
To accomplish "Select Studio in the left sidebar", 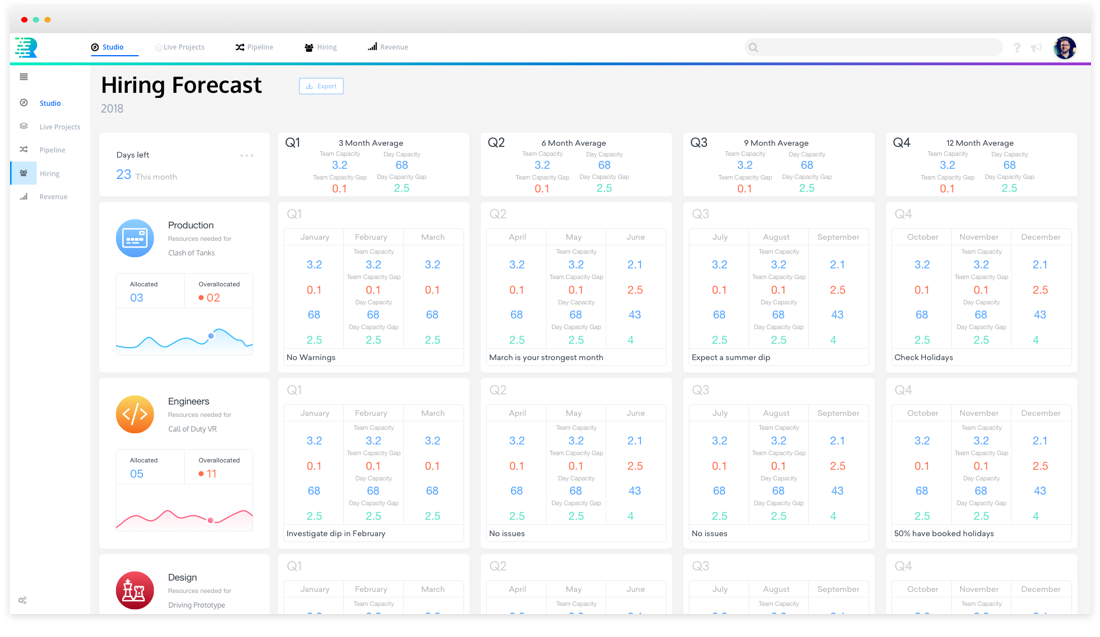I will (50, 103).
